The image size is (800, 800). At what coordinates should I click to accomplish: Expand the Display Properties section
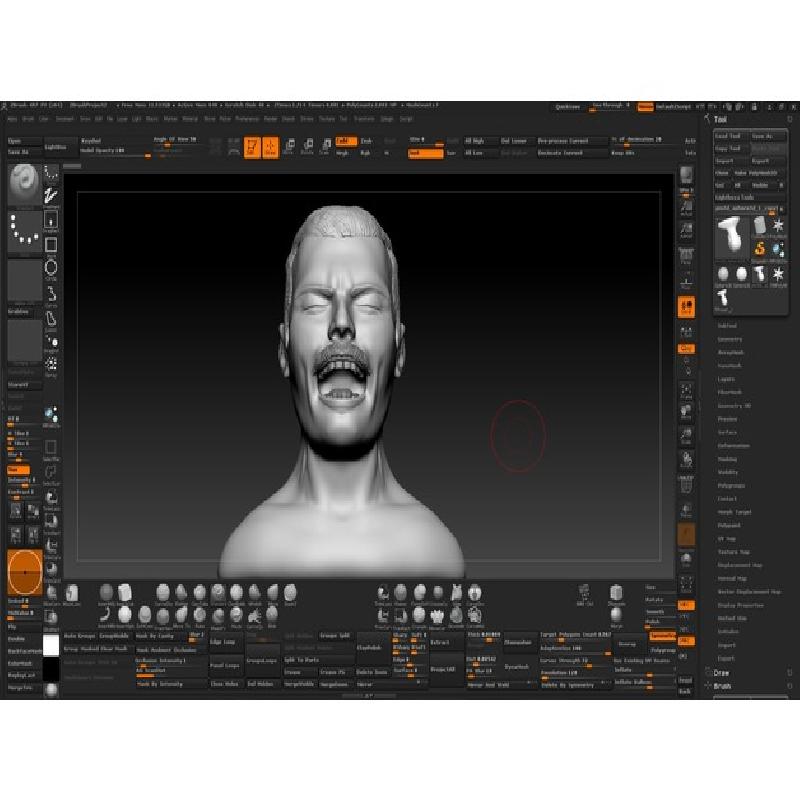pyautogui.click(x=740, y=605)
